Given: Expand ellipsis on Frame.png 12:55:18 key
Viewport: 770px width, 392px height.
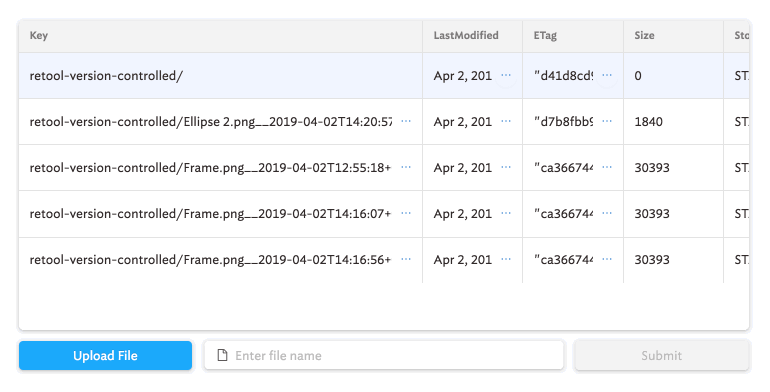Looking at the screenshot, I should (x=406, y=167).
